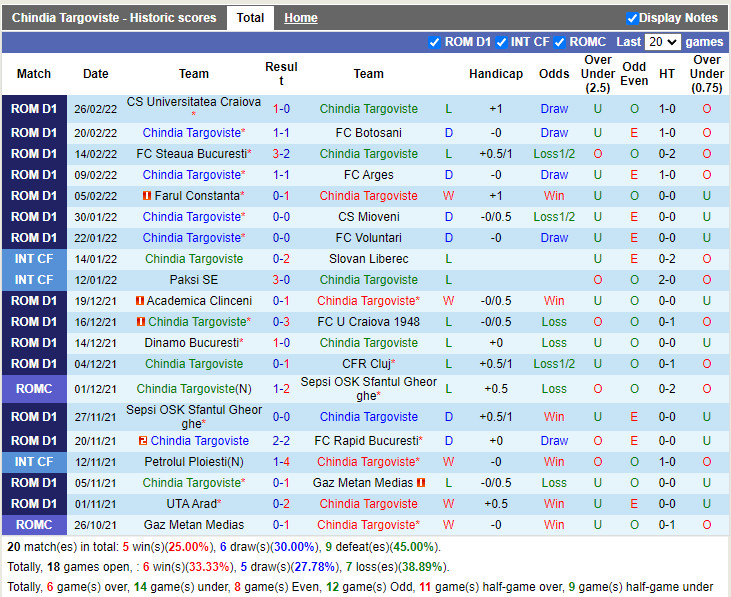Open the Last games count dropdown
Image resolution: width=731 pixels, height=597 pixels.
pyautogui.click(x=662, y=42)
